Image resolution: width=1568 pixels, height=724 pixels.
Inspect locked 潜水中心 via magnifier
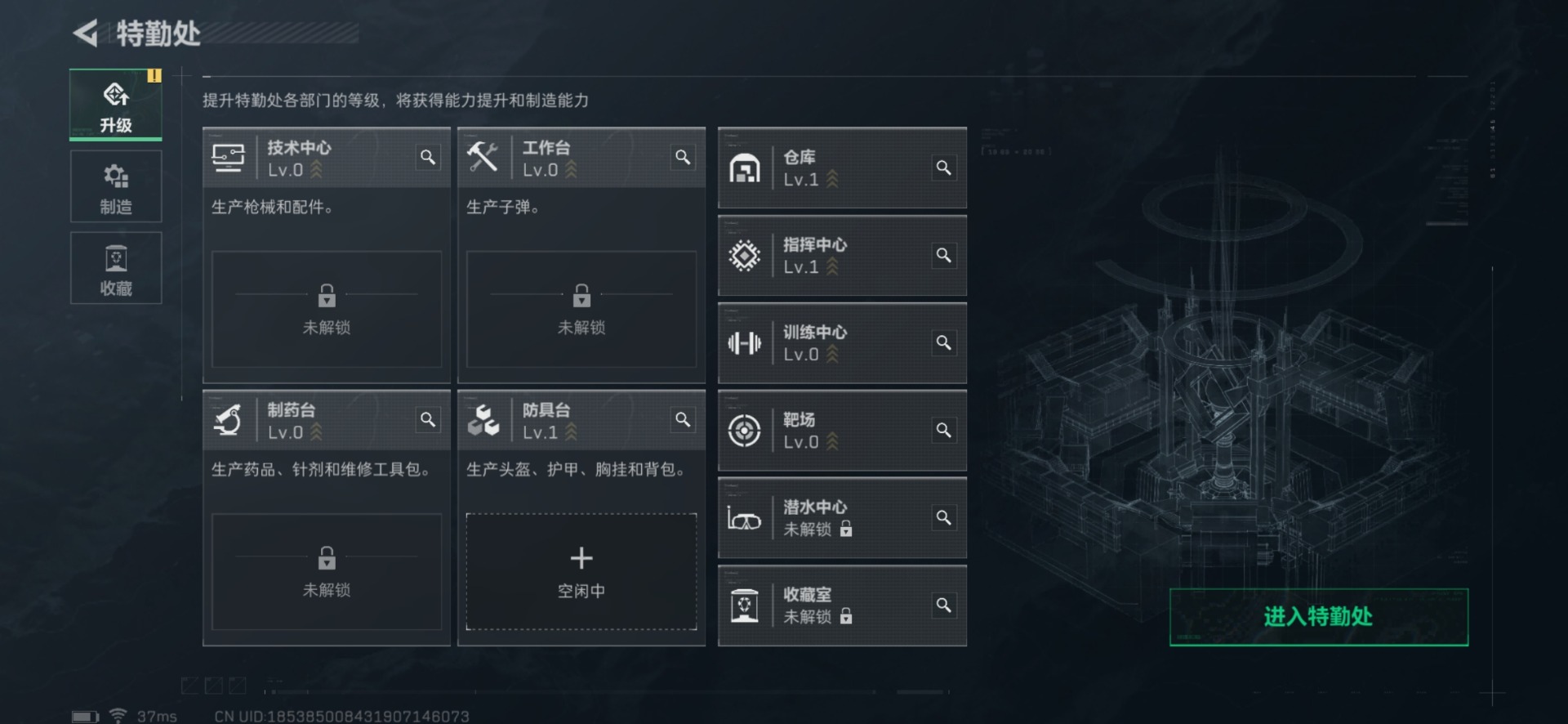943,517
